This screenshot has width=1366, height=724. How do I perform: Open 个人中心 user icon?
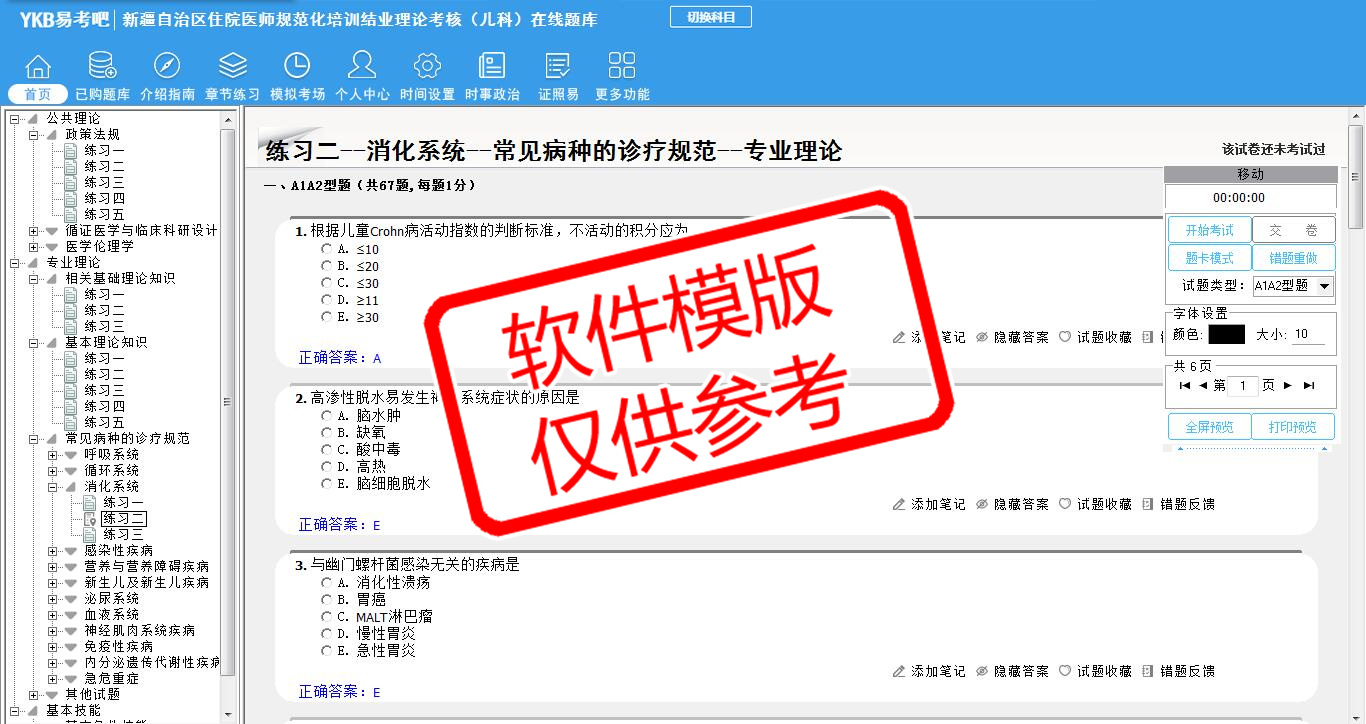tap(362, 67)
